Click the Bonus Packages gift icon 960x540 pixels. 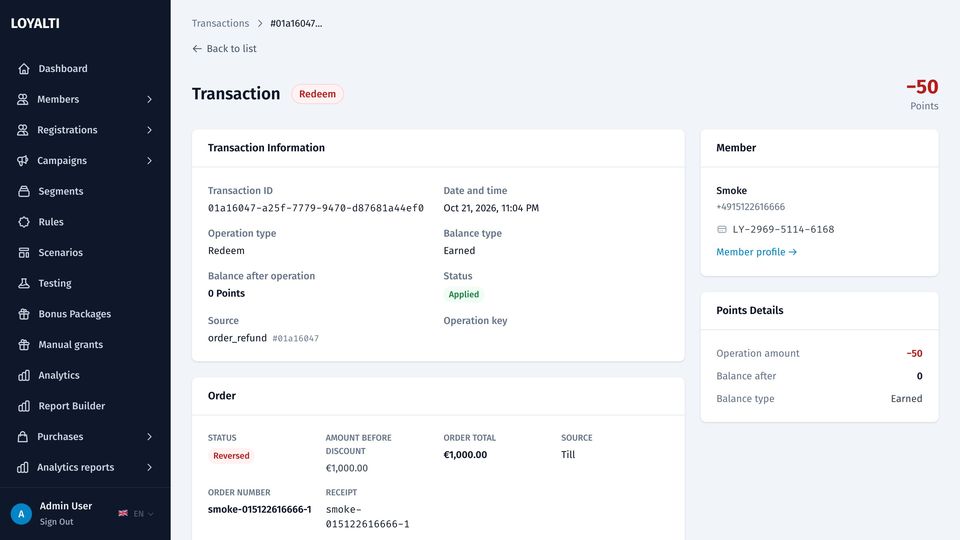click(x=24, y=313)
